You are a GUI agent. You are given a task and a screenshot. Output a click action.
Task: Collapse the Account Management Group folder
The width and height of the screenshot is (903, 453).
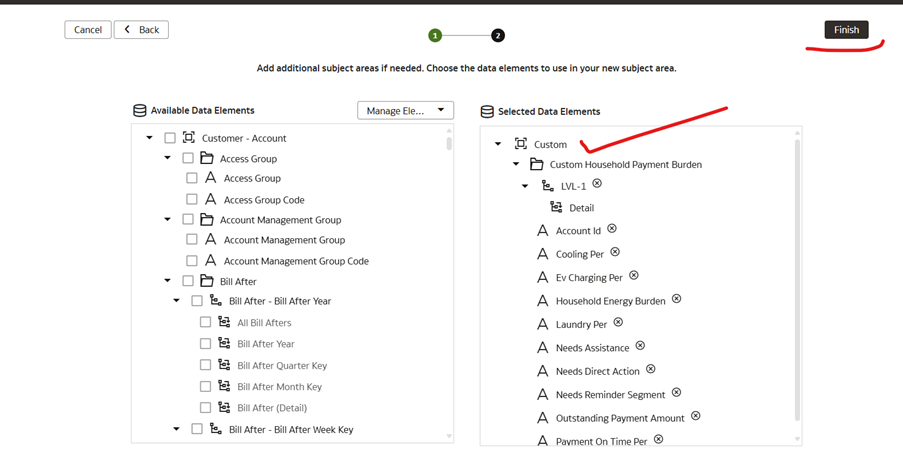(x=168, y=219)
